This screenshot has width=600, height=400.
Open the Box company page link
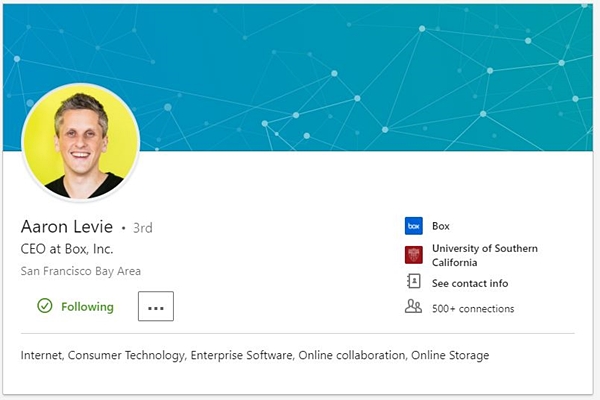coord(441,226)
